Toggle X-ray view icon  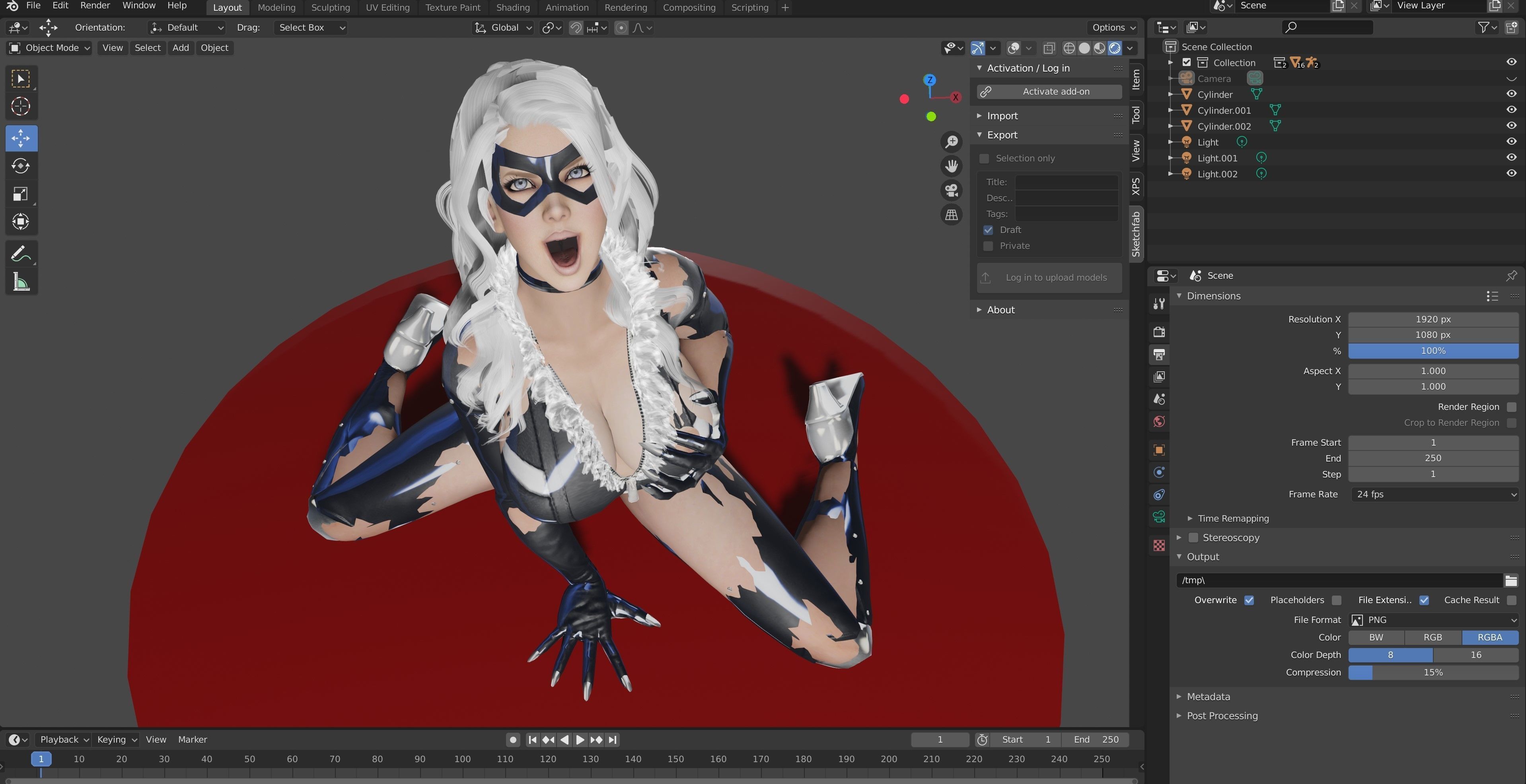[x=1049, y=48]
